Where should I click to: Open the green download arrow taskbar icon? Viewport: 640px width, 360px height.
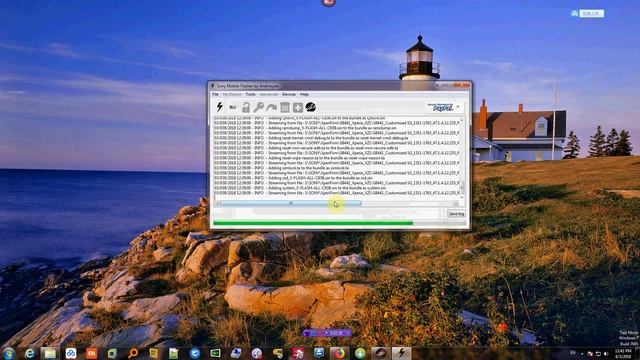tap(360, 353)
